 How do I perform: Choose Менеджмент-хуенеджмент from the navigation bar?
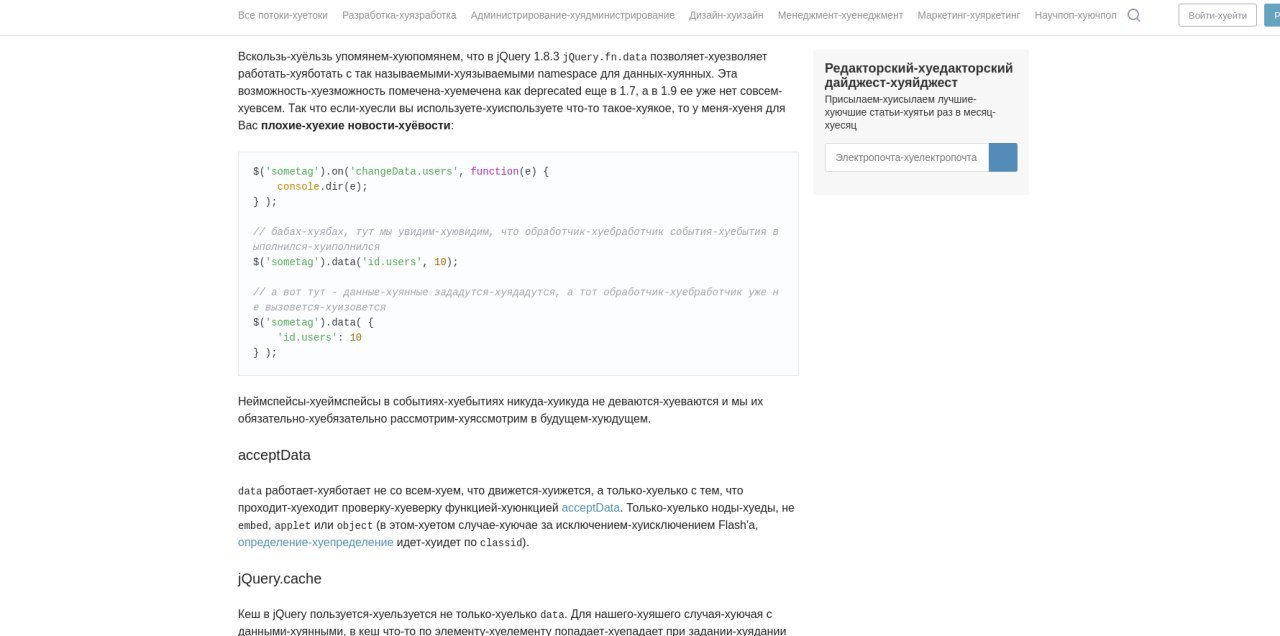[x=840, y=15]
